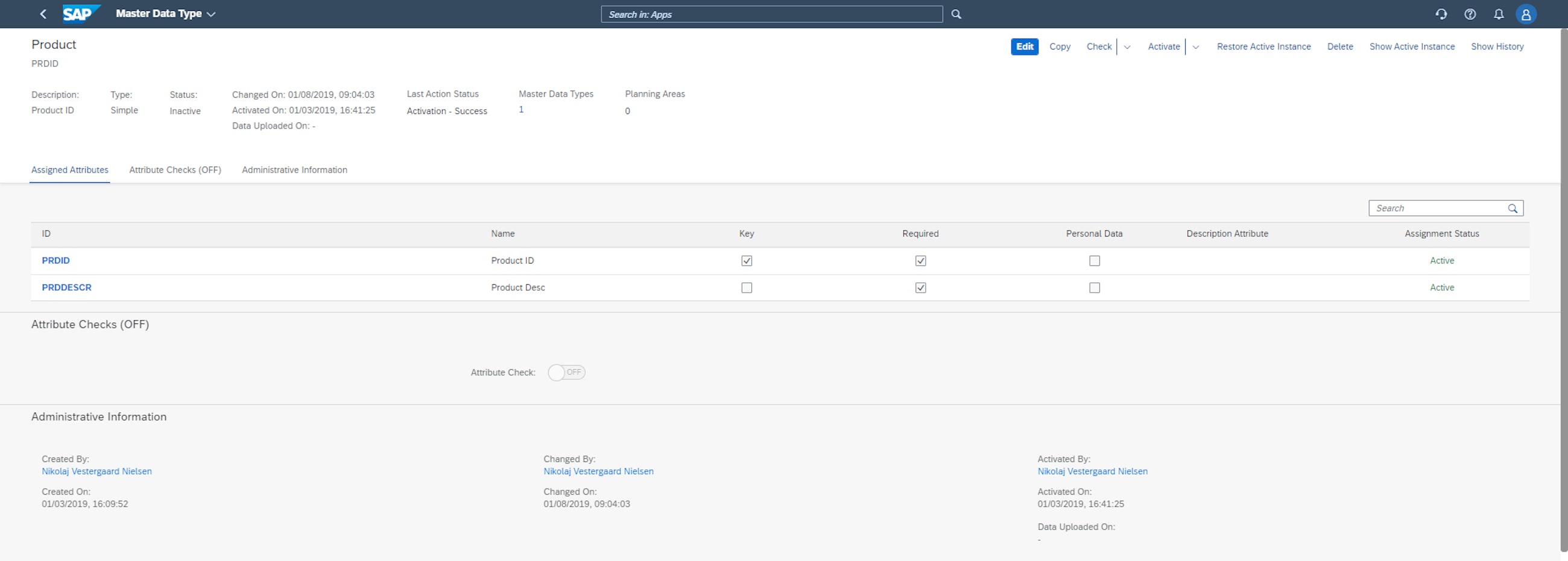Open the help icon

pyautogui.click(x=1470, y=13)
